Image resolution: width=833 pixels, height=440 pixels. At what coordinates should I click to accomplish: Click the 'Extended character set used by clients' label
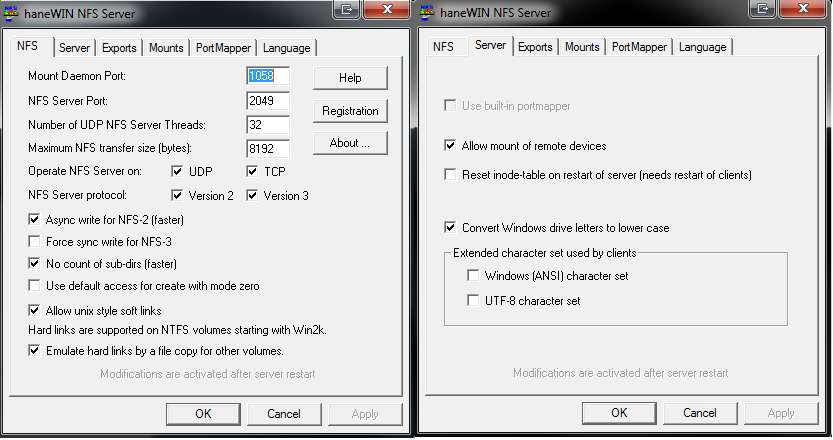[x=545, y=253]
